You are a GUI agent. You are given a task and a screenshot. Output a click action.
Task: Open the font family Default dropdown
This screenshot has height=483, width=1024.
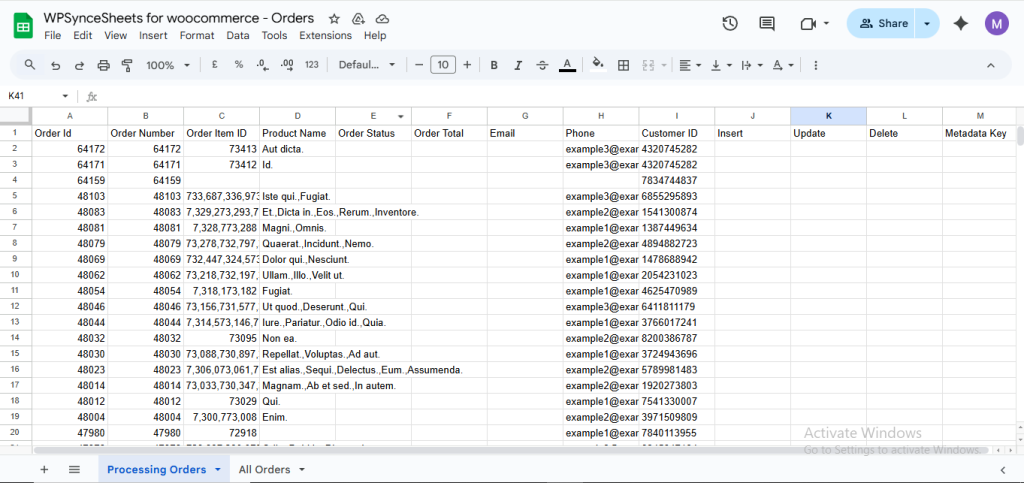click(x=367, y=65)
